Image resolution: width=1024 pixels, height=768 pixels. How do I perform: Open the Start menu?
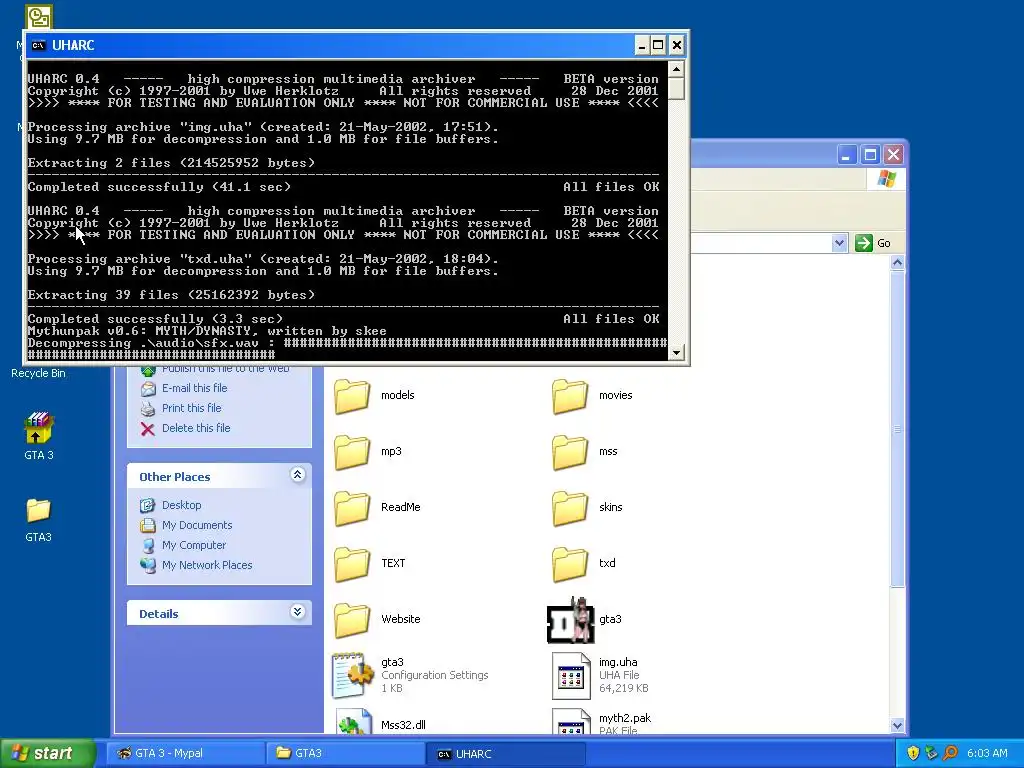tap(48, 753)
